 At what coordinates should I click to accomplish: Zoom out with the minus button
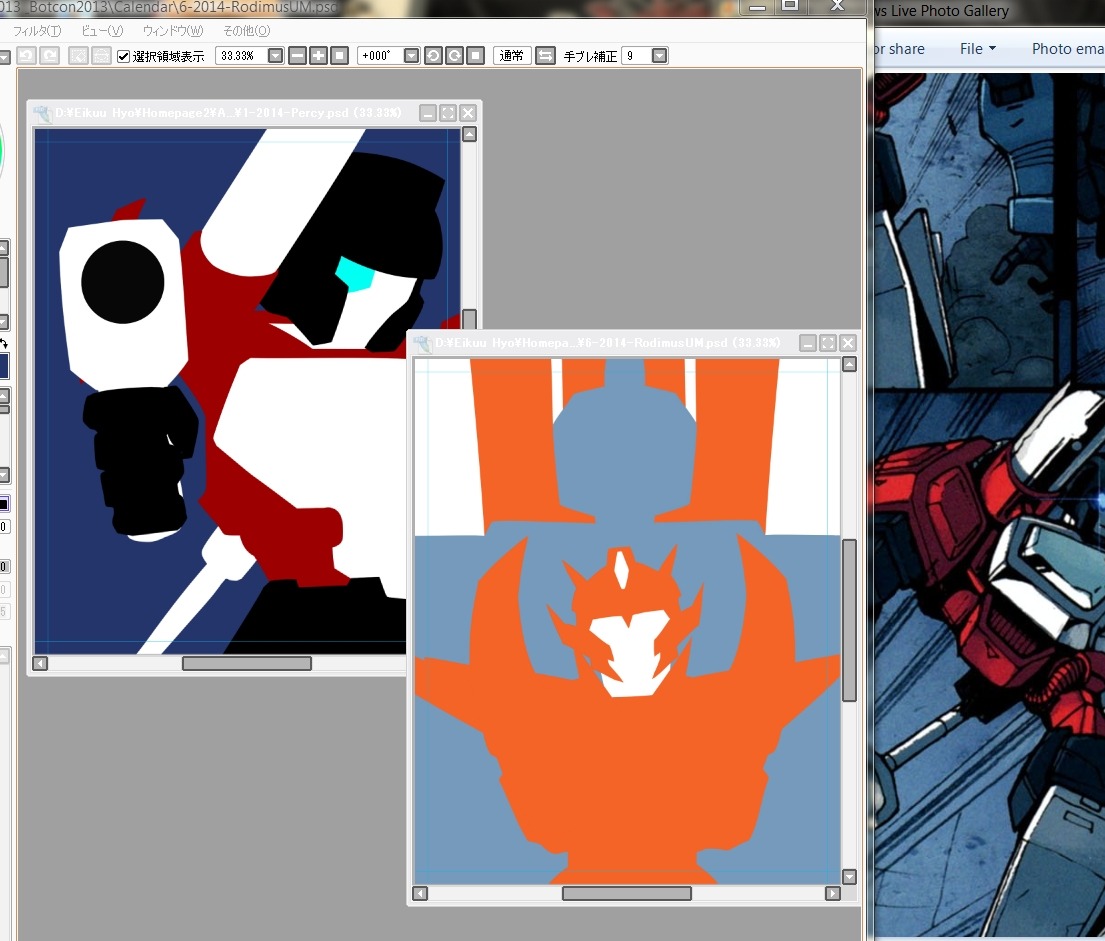(297, 56)
